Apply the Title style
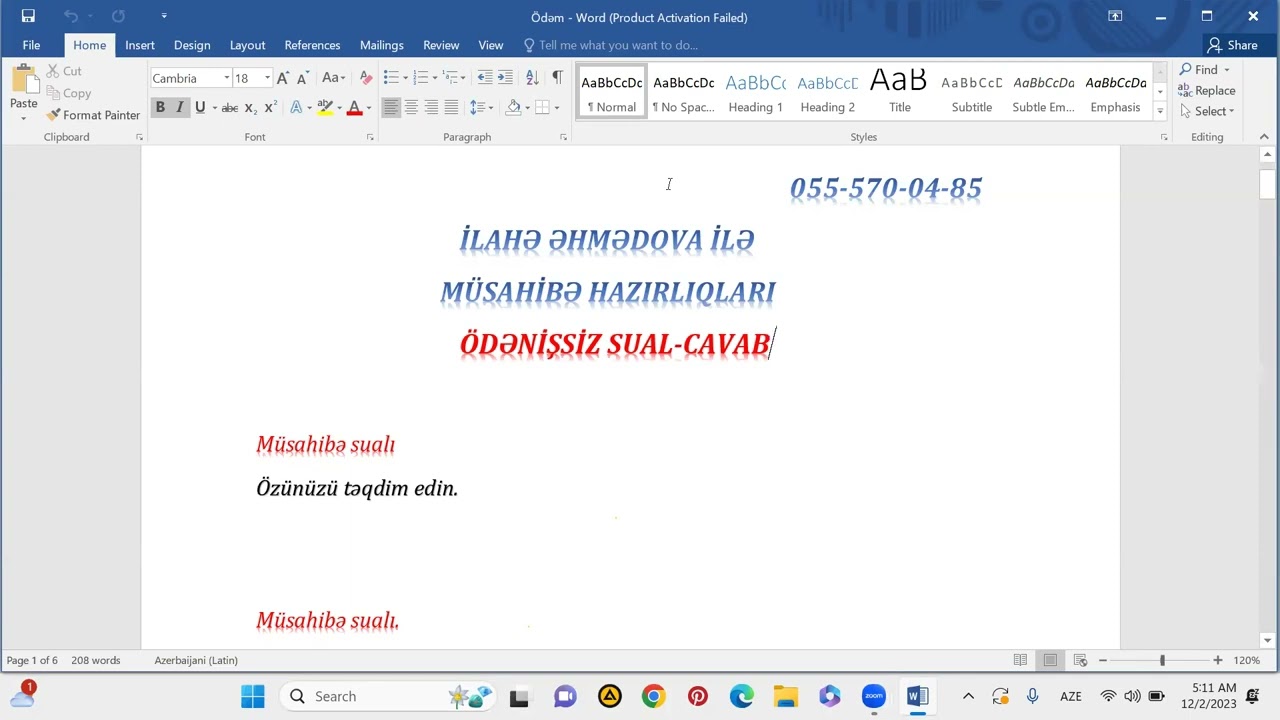1280x720 pixels. click(900, 92)
